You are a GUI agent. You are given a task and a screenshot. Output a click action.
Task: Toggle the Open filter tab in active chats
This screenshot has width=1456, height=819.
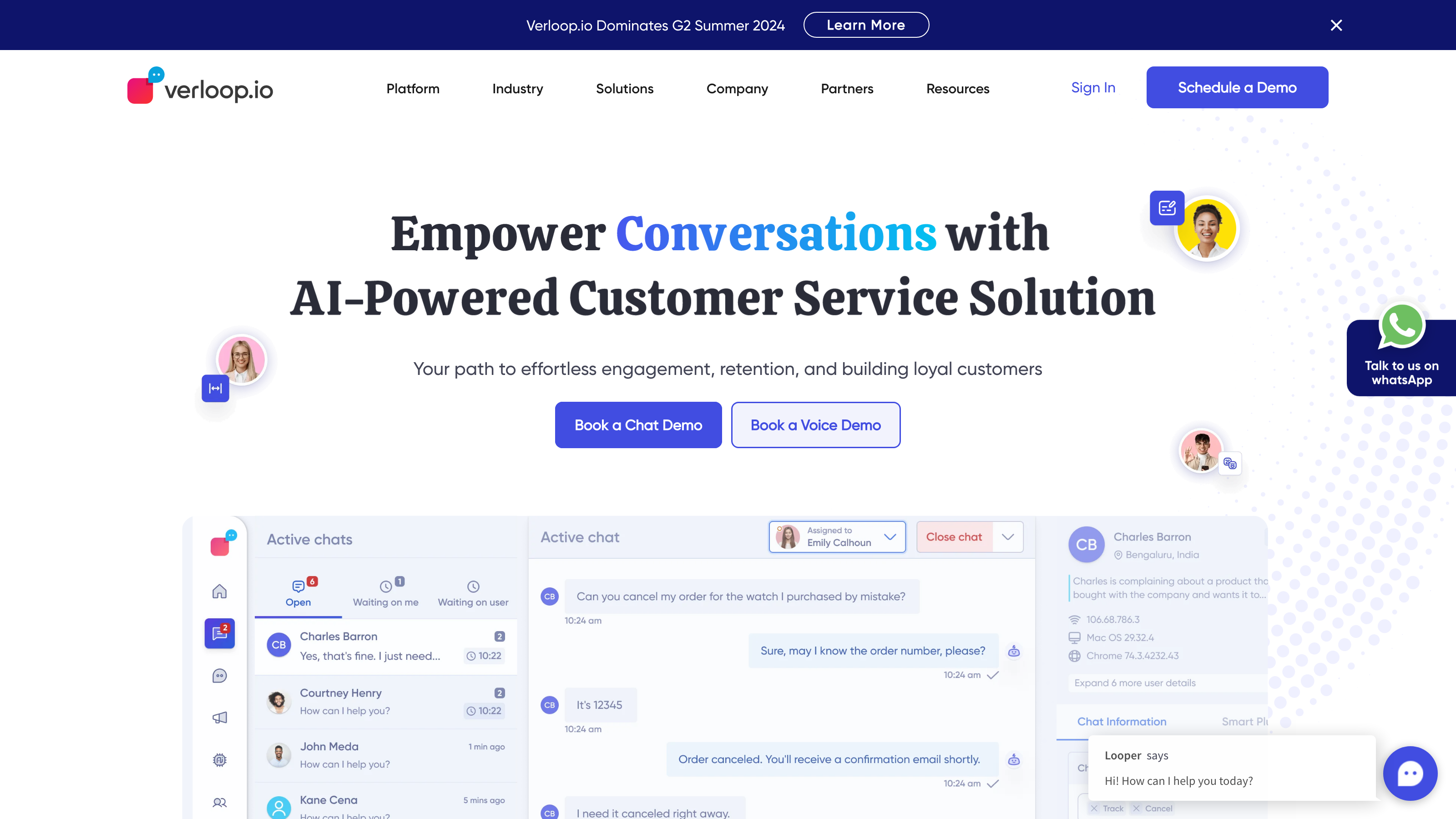click(x=297, y=591)
